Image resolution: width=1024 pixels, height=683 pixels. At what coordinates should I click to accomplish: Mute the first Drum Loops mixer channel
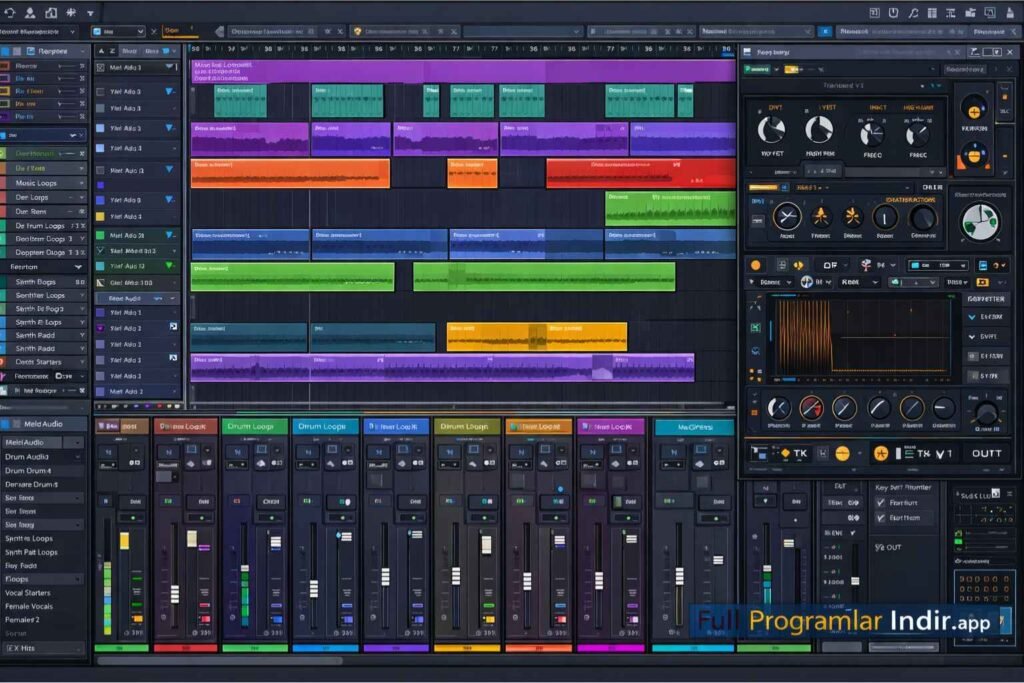click(x=168, y=450)
